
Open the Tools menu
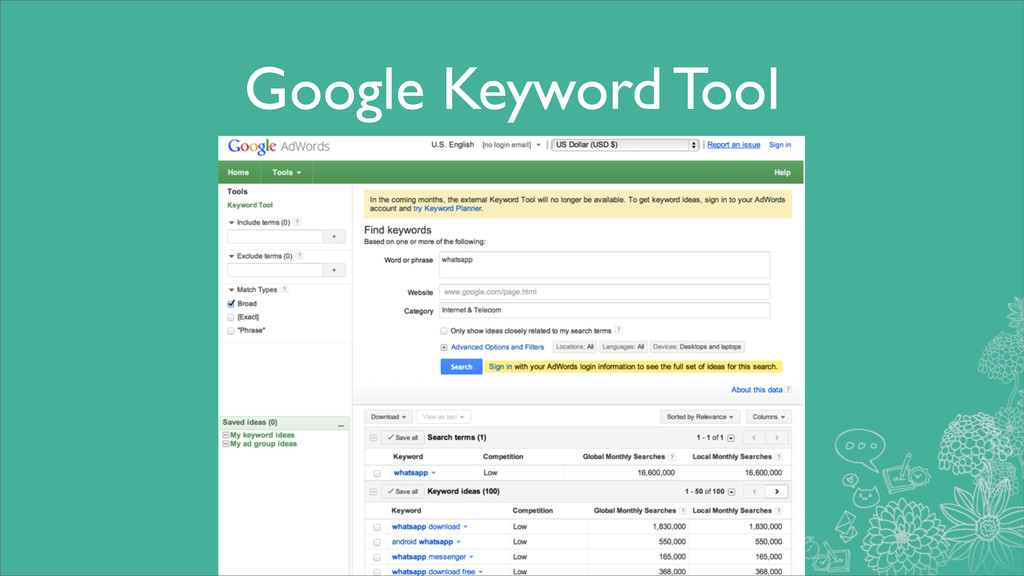click(287, 172)
